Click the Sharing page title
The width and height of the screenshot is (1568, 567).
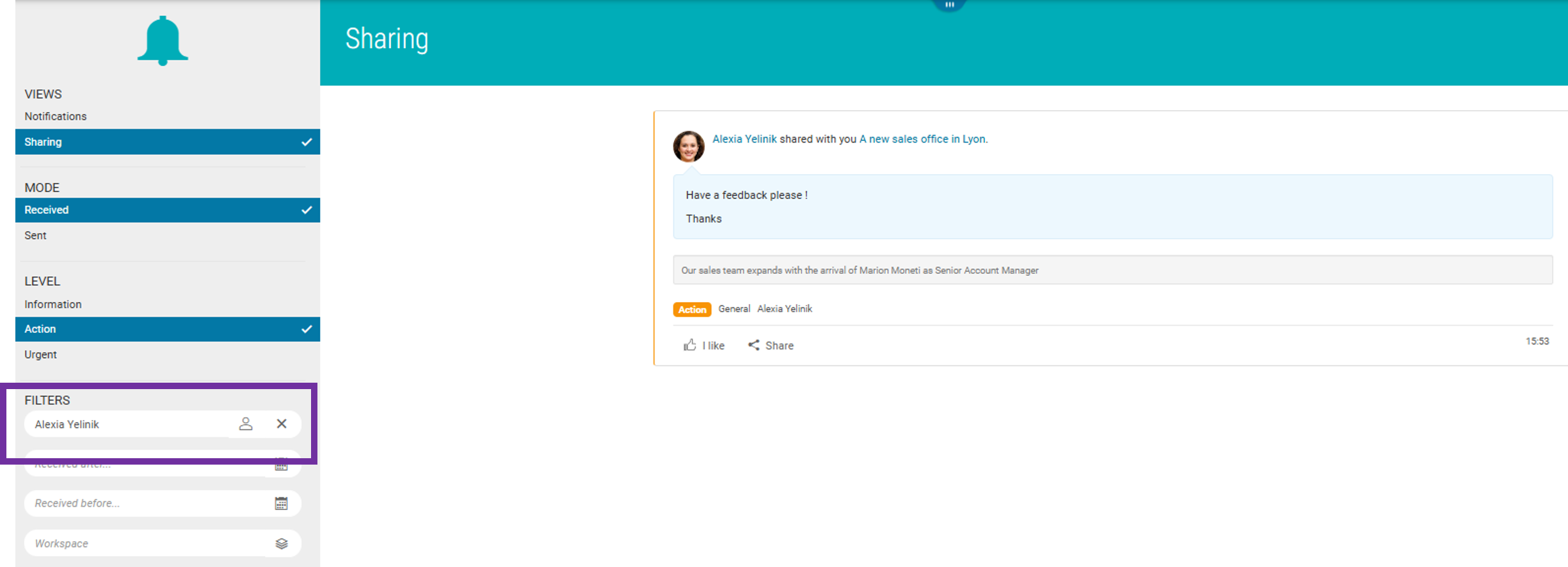coord(387,39)
